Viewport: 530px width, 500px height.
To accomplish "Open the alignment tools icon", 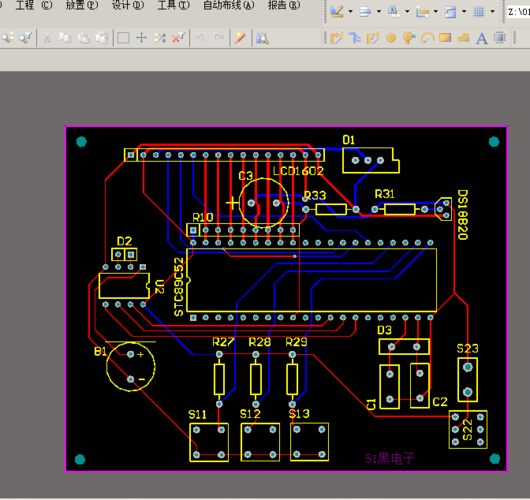I will 365,11.
